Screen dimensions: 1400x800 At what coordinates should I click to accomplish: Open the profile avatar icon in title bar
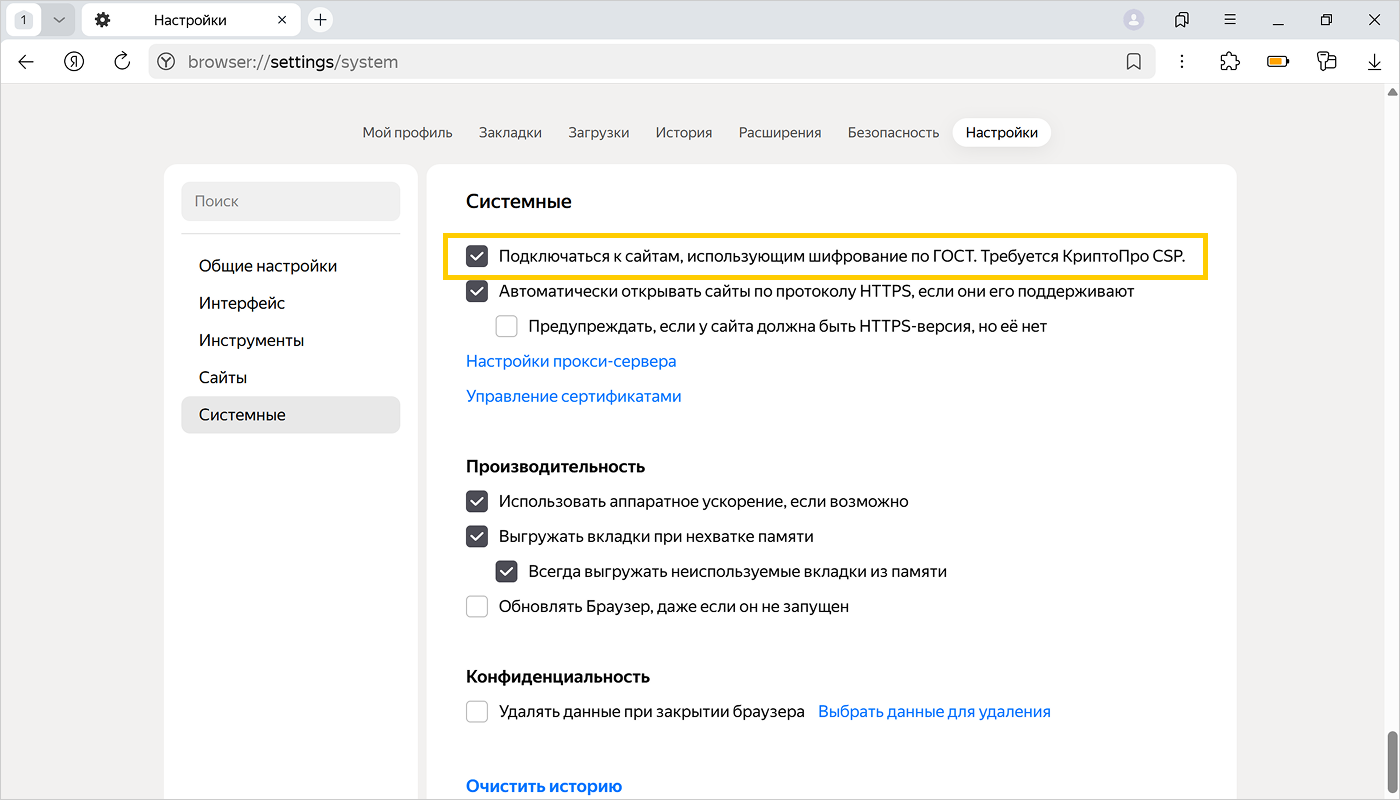coord(1133,20)
